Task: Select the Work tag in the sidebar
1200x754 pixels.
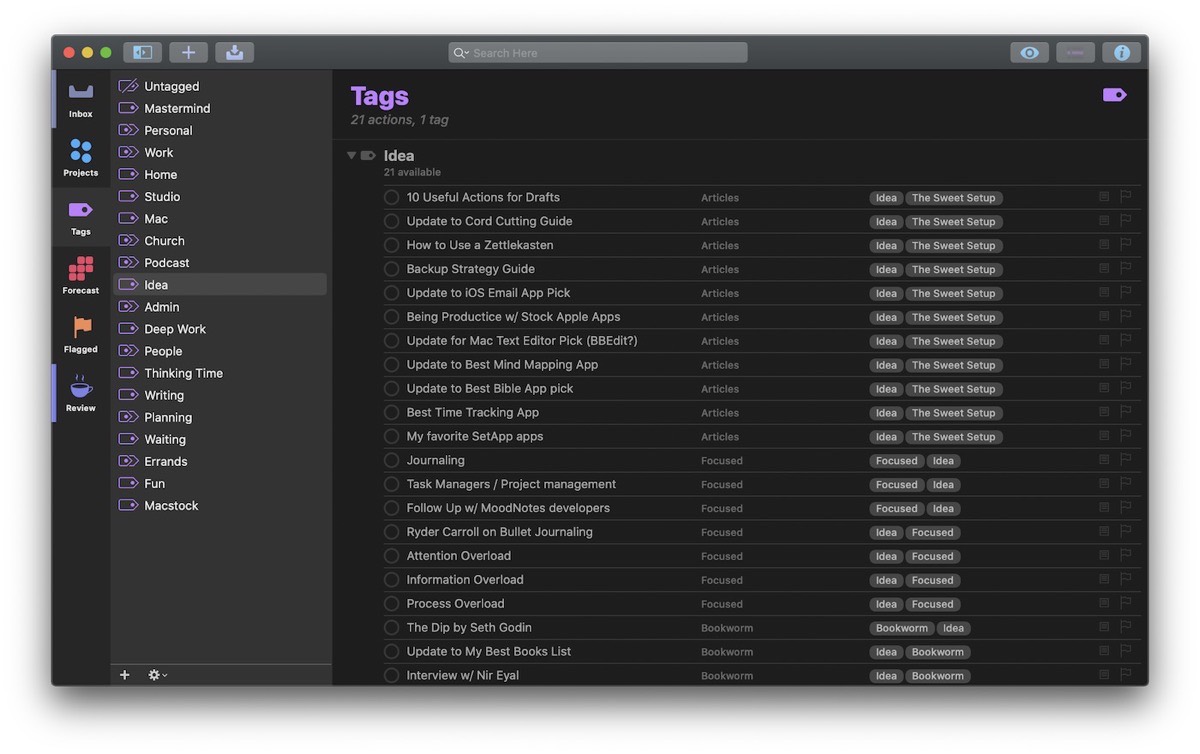Action: pos(220,152)
